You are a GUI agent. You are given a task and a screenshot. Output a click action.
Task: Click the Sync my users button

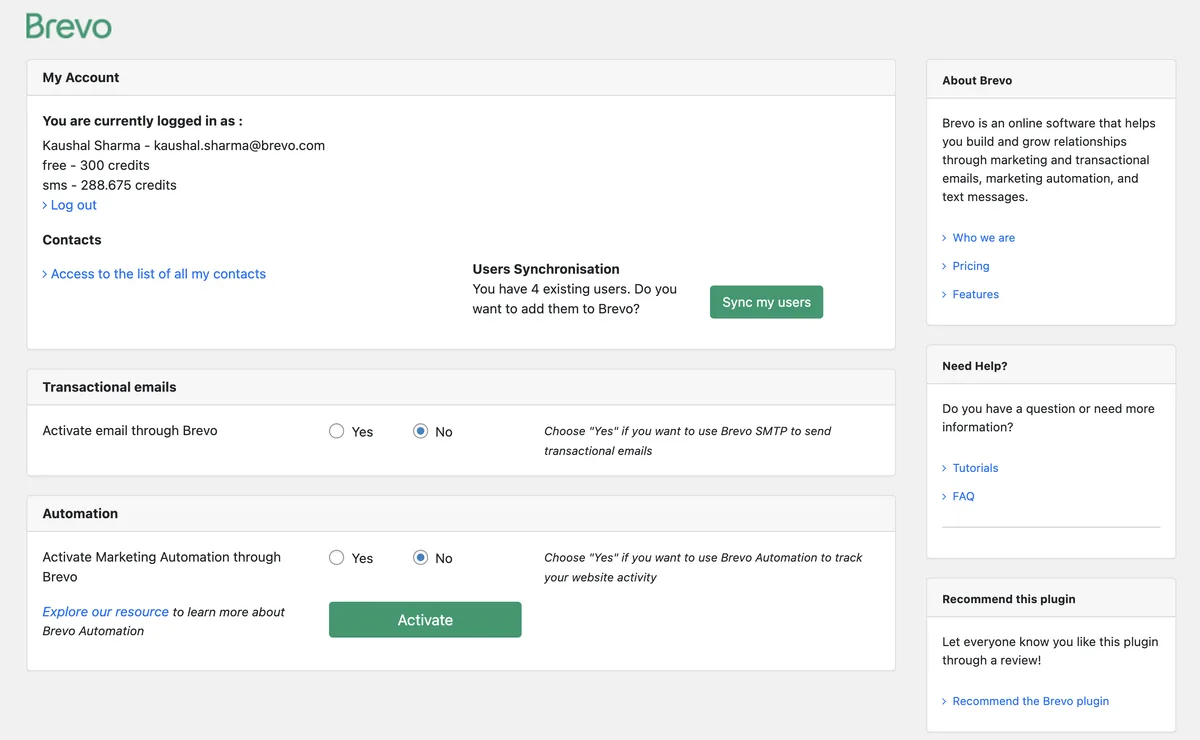point(766,302)
